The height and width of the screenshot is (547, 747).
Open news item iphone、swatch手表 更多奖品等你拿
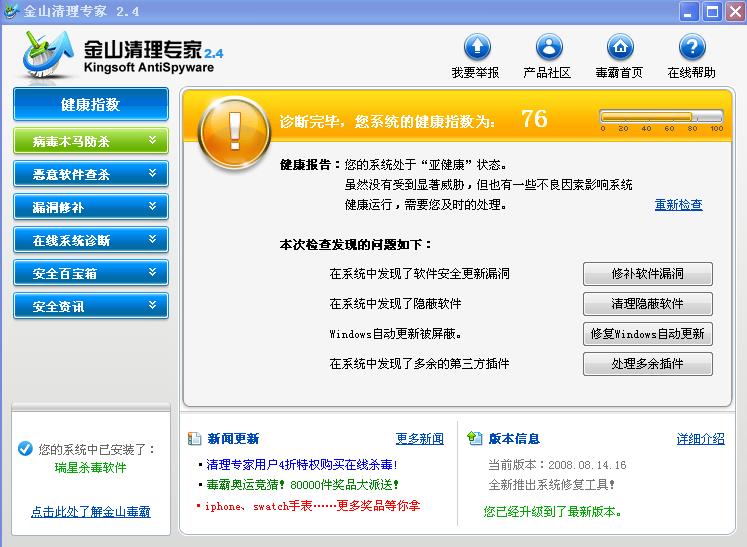pyautogui.click(x=313, y=506)
